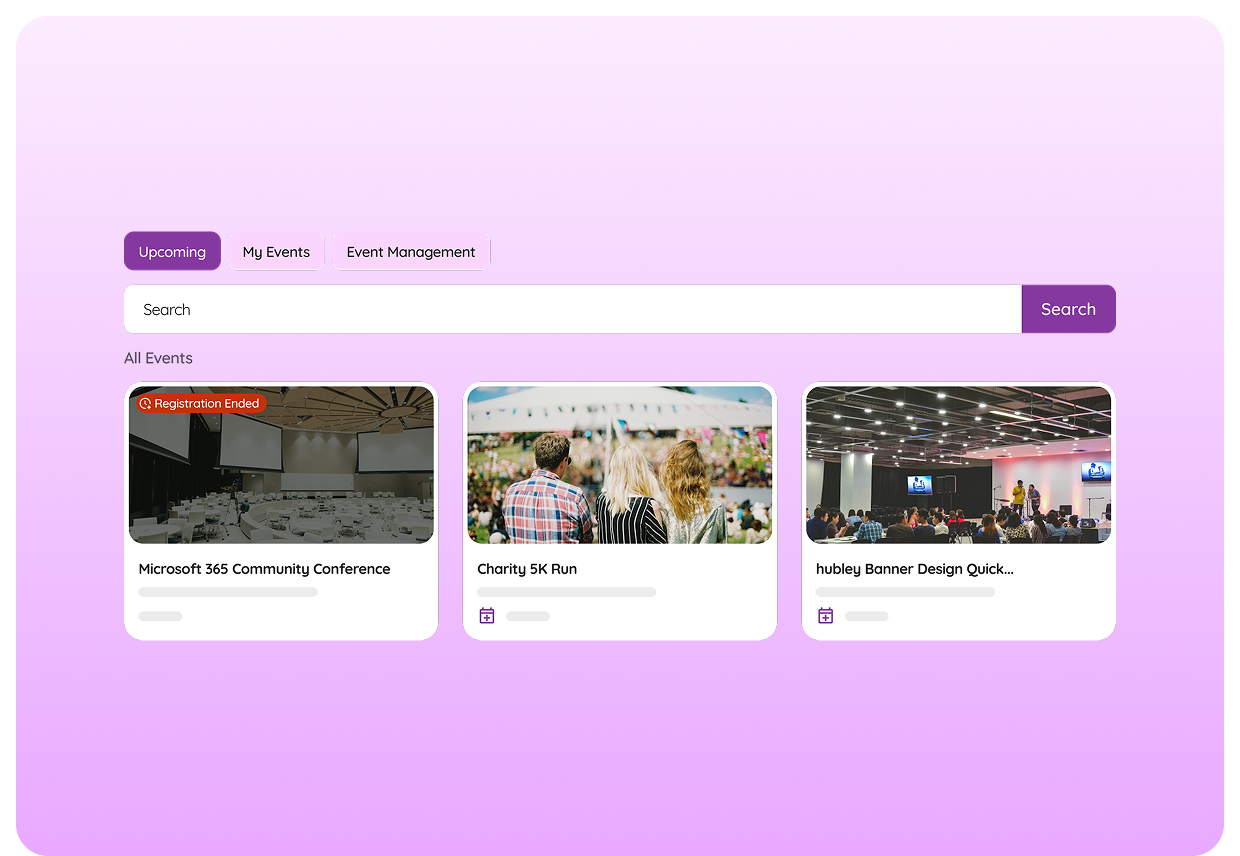Viewport: 1240px width, 856px height.
Task: Open Microsoft 365 Community Conference thumbnail
Action: (x=281, y=465)
